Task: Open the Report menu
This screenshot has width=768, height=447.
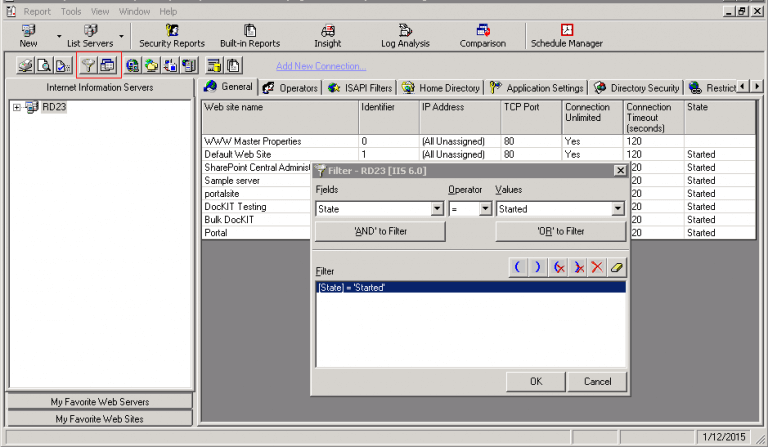Action: click(x=37, y=11)
